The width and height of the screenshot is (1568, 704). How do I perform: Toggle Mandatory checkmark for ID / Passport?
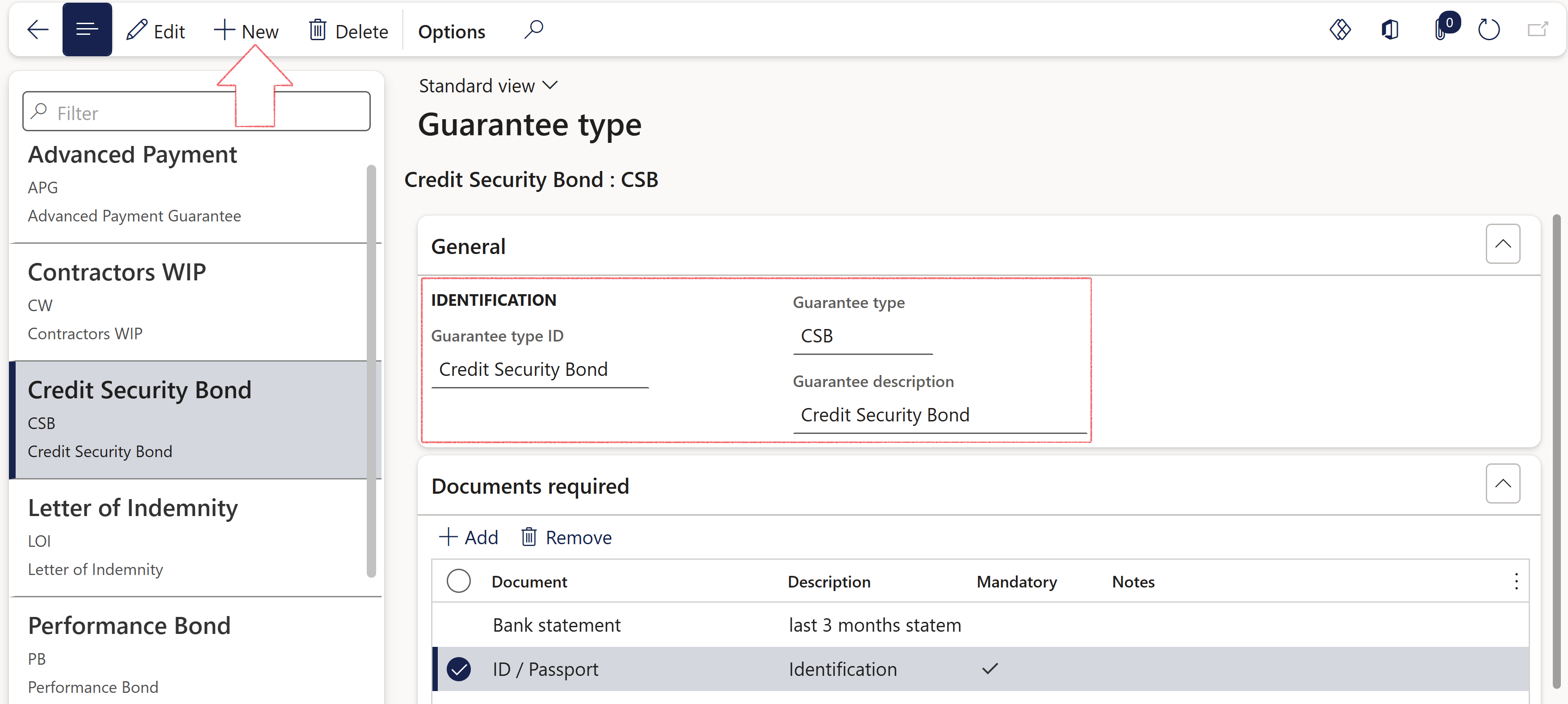(x=990, y=669)
